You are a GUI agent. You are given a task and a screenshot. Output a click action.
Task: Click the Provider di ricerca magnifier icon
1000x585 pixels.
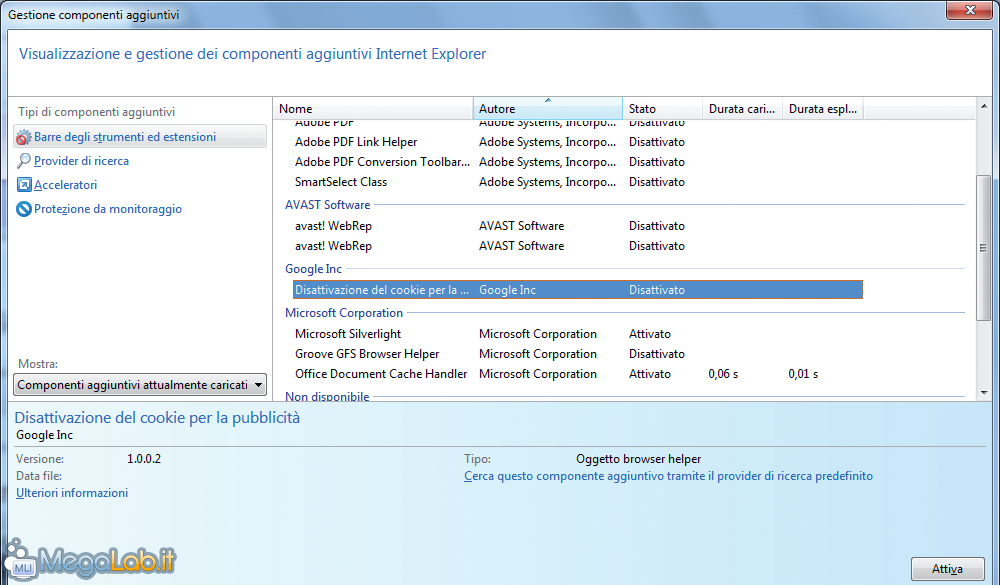pos(24,161)
